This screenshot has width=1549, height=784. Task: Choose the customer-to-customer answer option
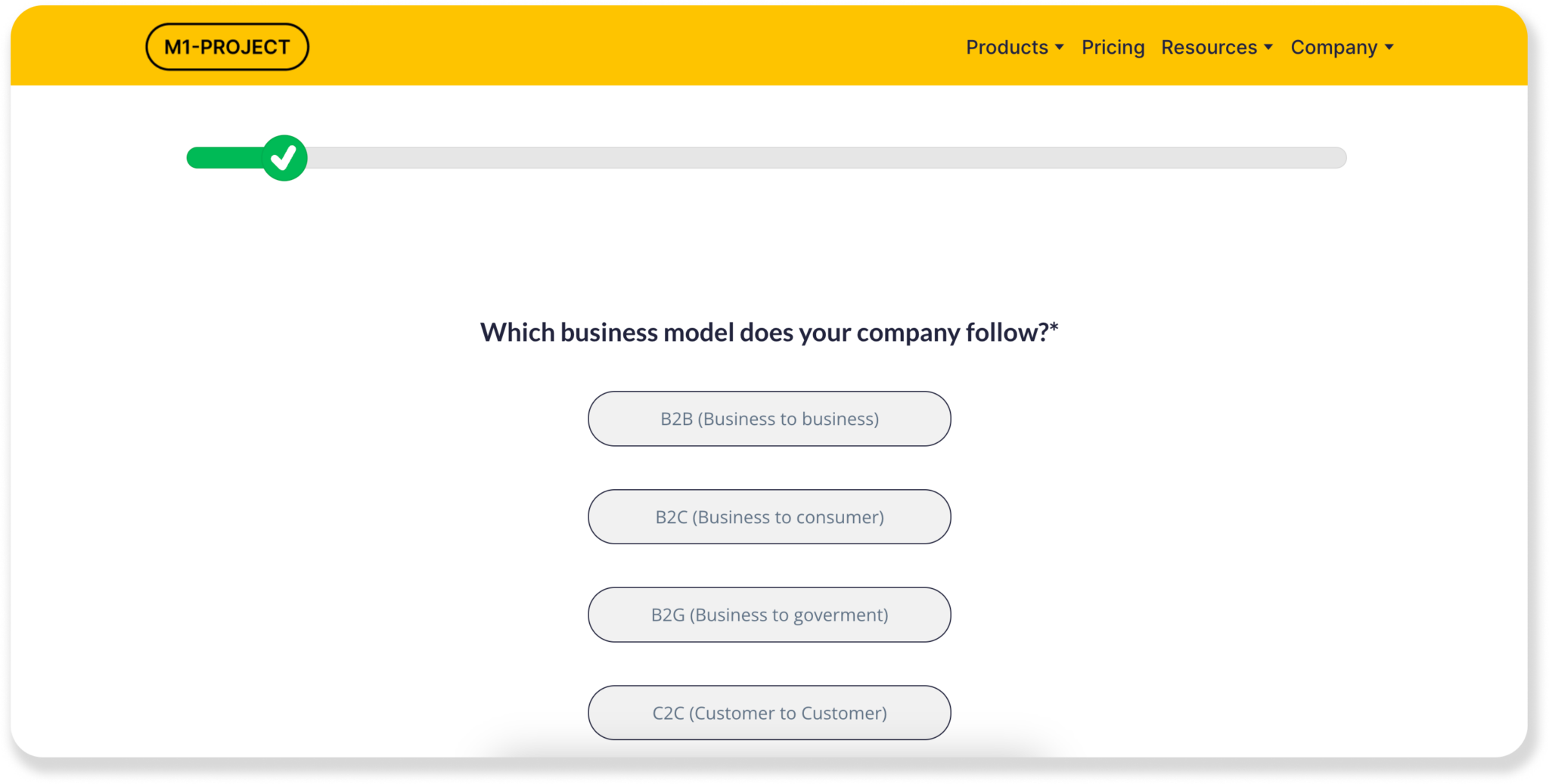tap(769, 712)
